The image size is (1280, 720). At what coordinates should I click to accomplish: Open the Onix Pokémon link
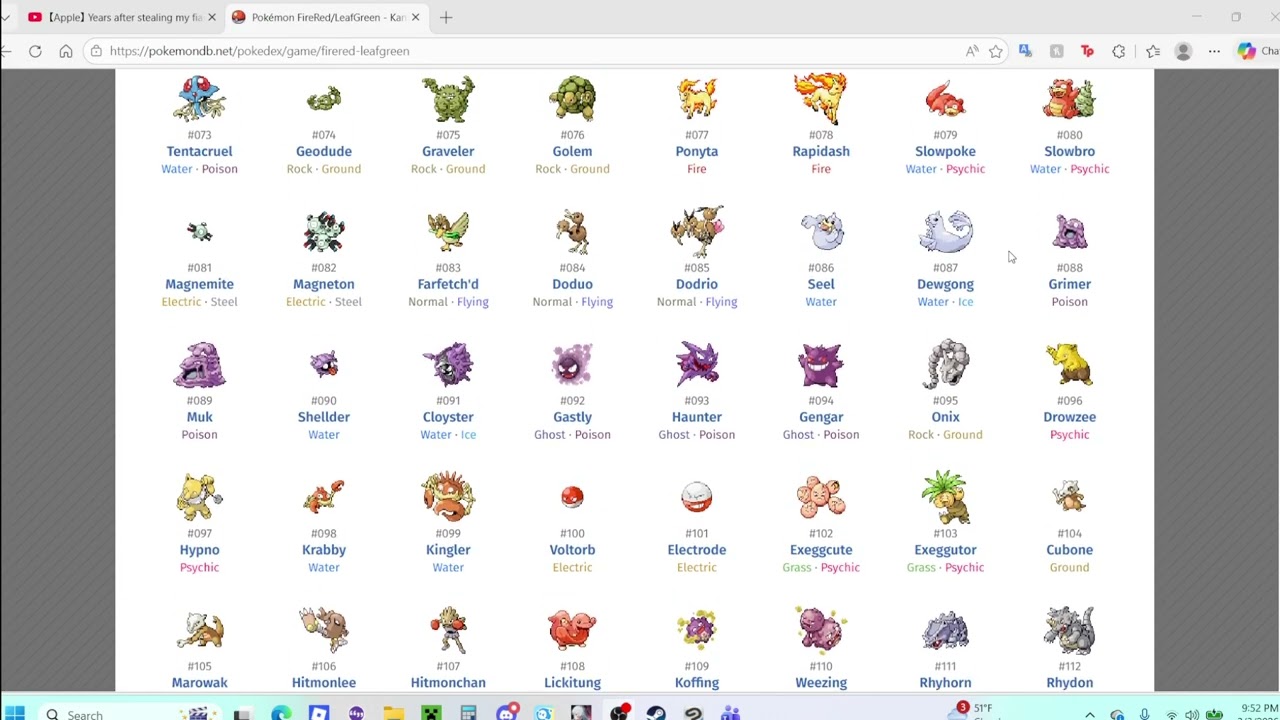[945, 417]
